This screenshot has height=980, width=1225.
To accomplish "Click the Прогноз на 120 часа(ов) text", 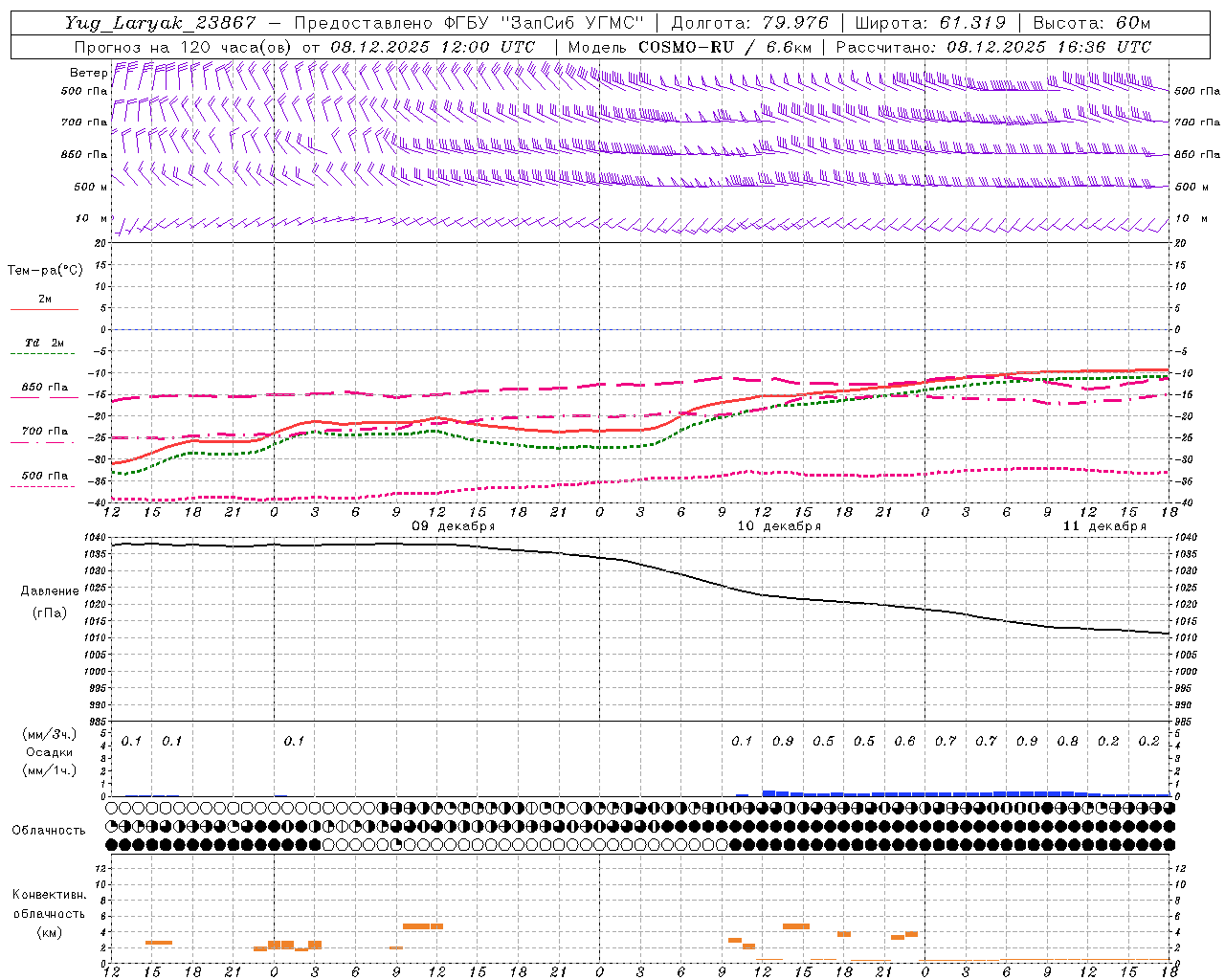I will 184,47.
